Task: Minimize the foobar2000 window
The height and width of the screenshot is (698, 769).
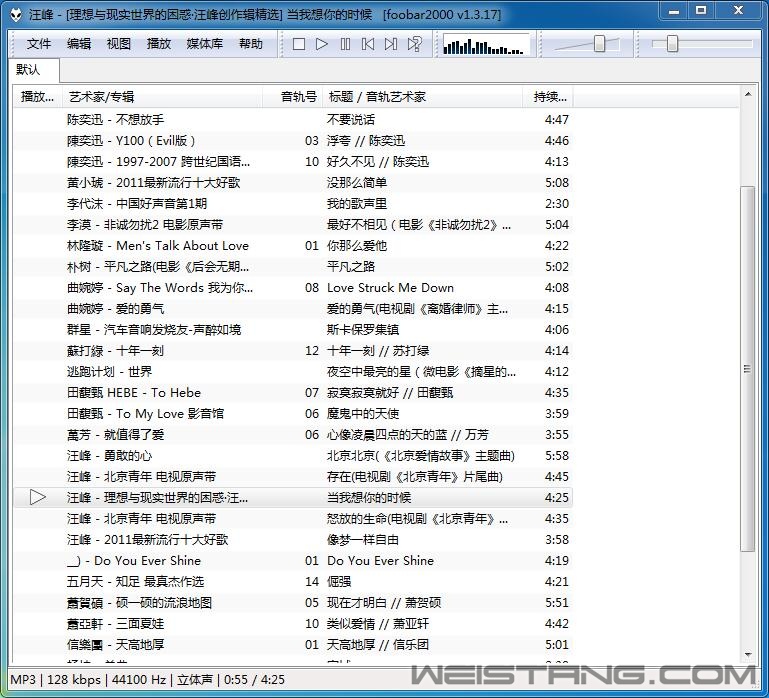Action: pos(674,11)
